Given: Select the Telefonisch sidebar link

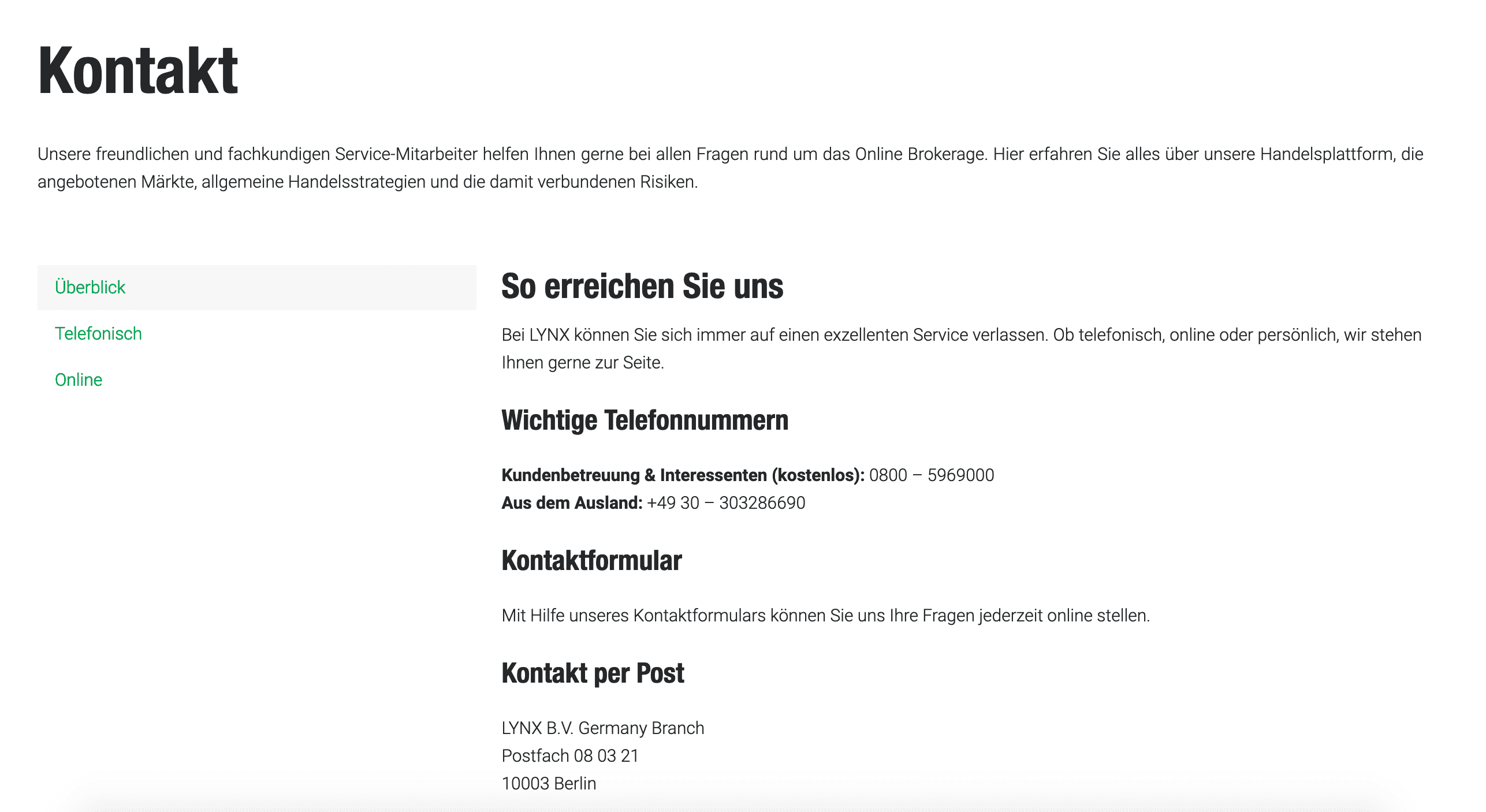Looking at the screenshot, I should 98,333.
